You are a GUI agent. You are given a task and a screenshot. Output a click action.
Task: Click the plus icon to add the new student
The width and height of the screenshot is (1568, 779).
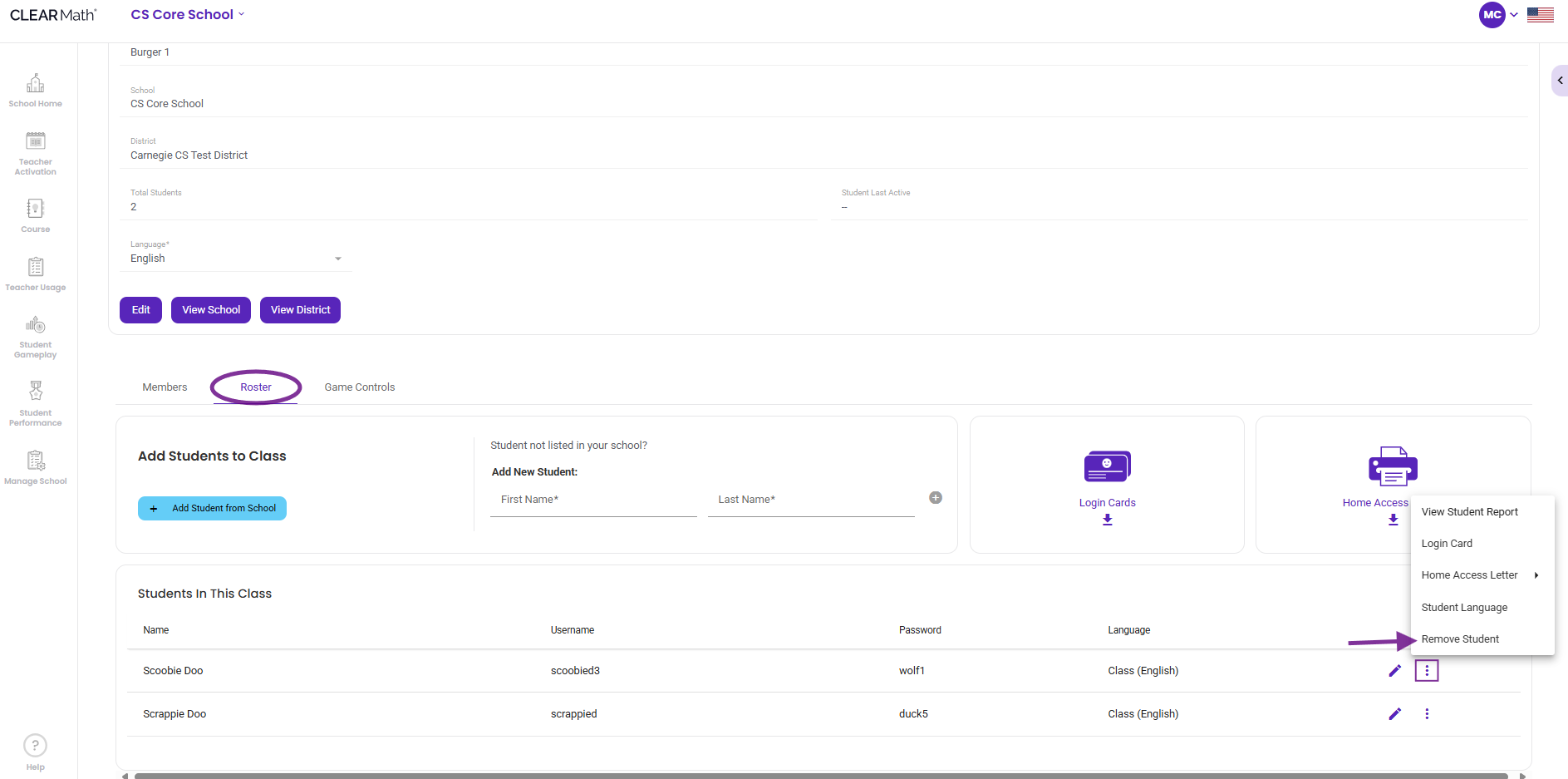pos(936,498)
